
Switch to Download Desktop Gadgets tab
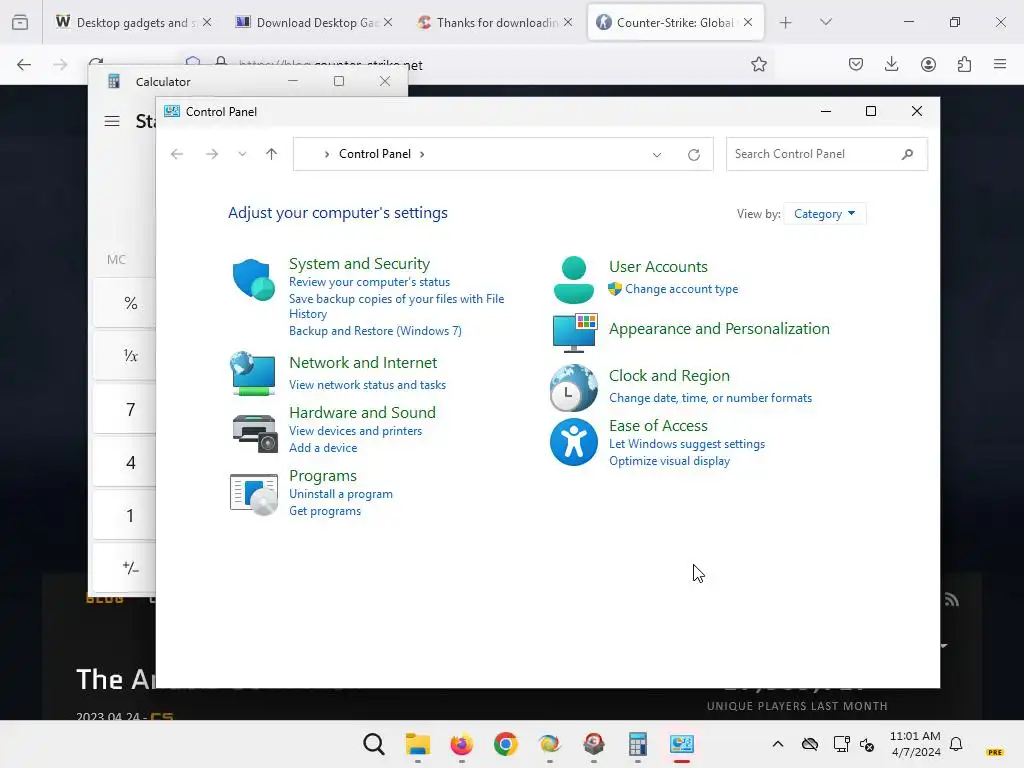(x=314, y=22)
